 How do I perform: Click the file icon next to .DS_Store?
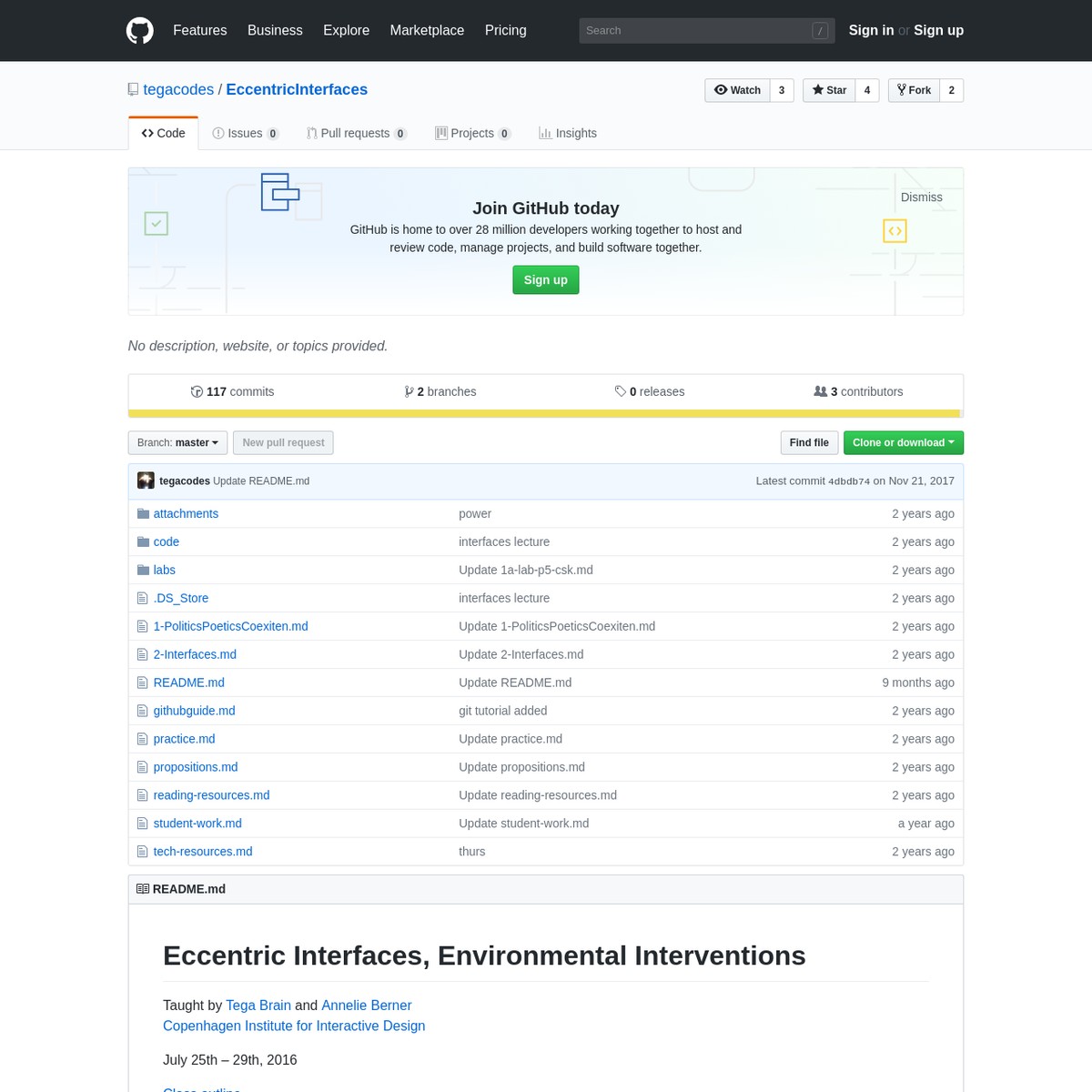pos(142,598)
